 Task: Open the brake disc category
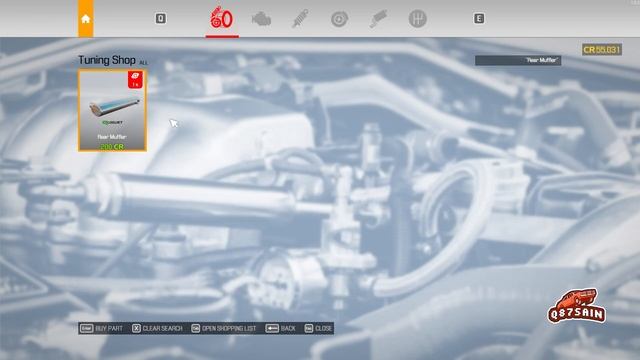coord(339,19)
